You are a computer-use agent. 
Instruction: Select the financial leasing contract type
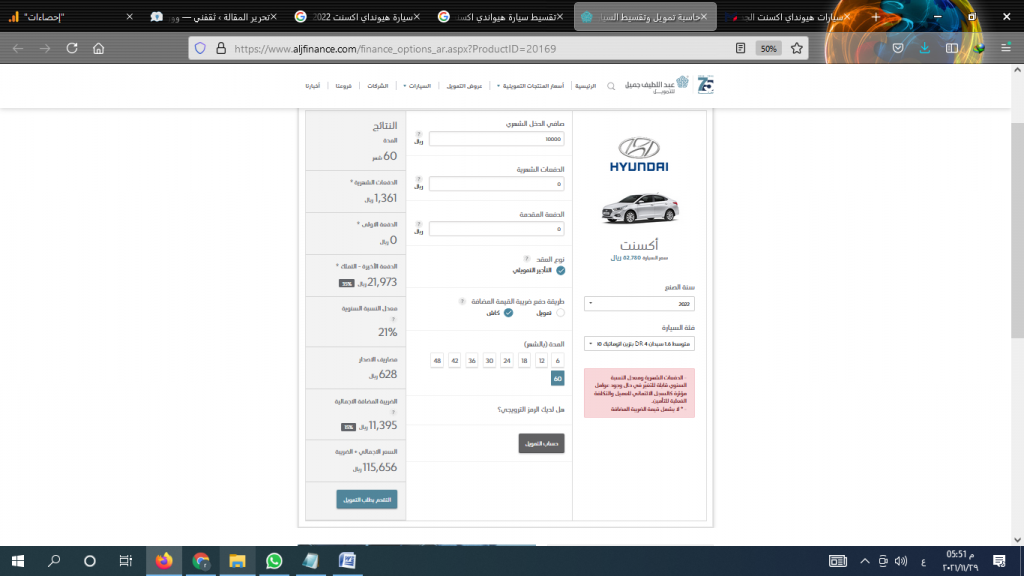pyautogui.click(x=560, y=270)
